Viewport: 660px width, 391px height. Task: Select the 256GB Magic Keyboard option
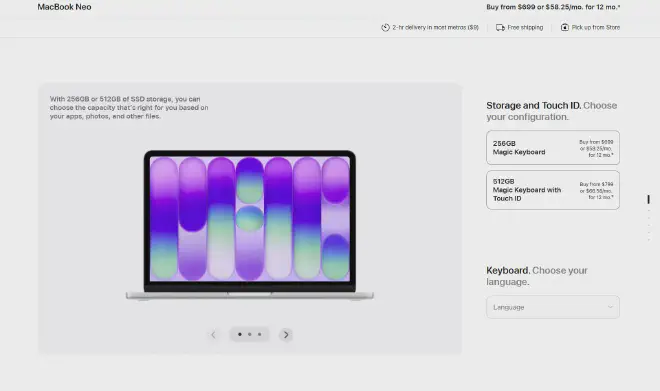pyautogui.click(x=553, y=147)
